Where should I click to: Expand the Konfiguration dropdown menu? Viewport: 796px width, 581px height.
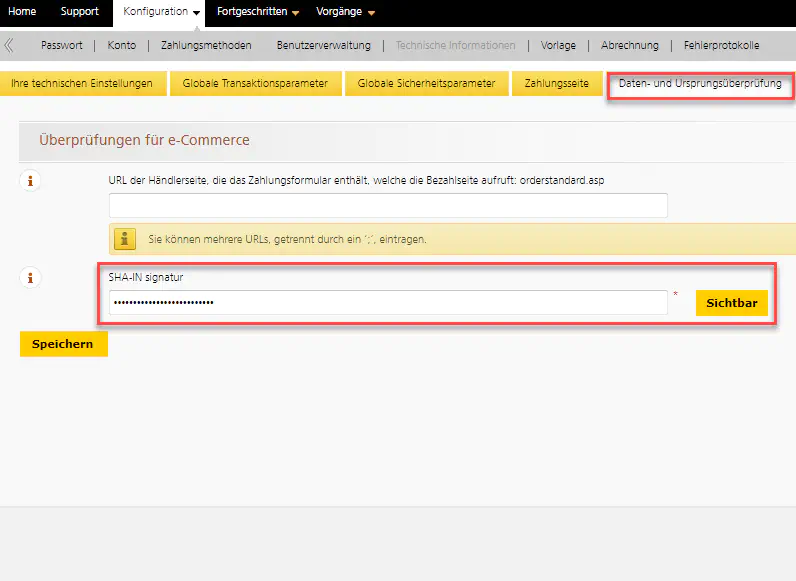(162, 12)
